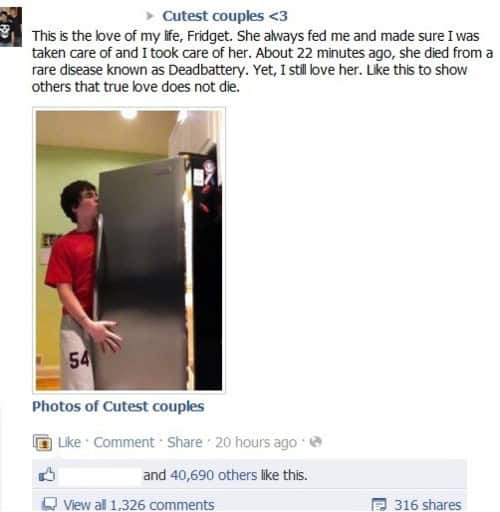Open the poster's profile picture thumbnail

click(x=11, y=27)
